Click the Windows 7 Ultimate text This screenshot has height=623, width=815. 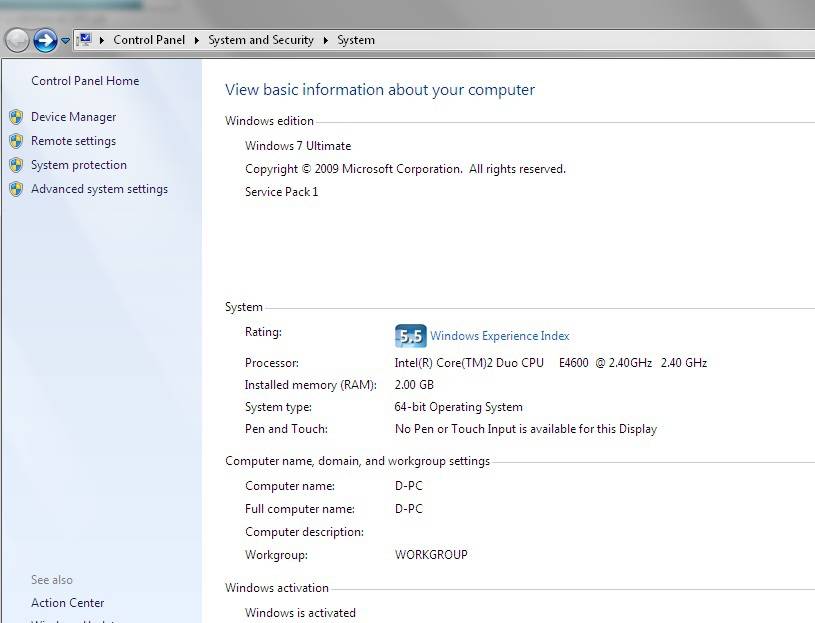298,145
